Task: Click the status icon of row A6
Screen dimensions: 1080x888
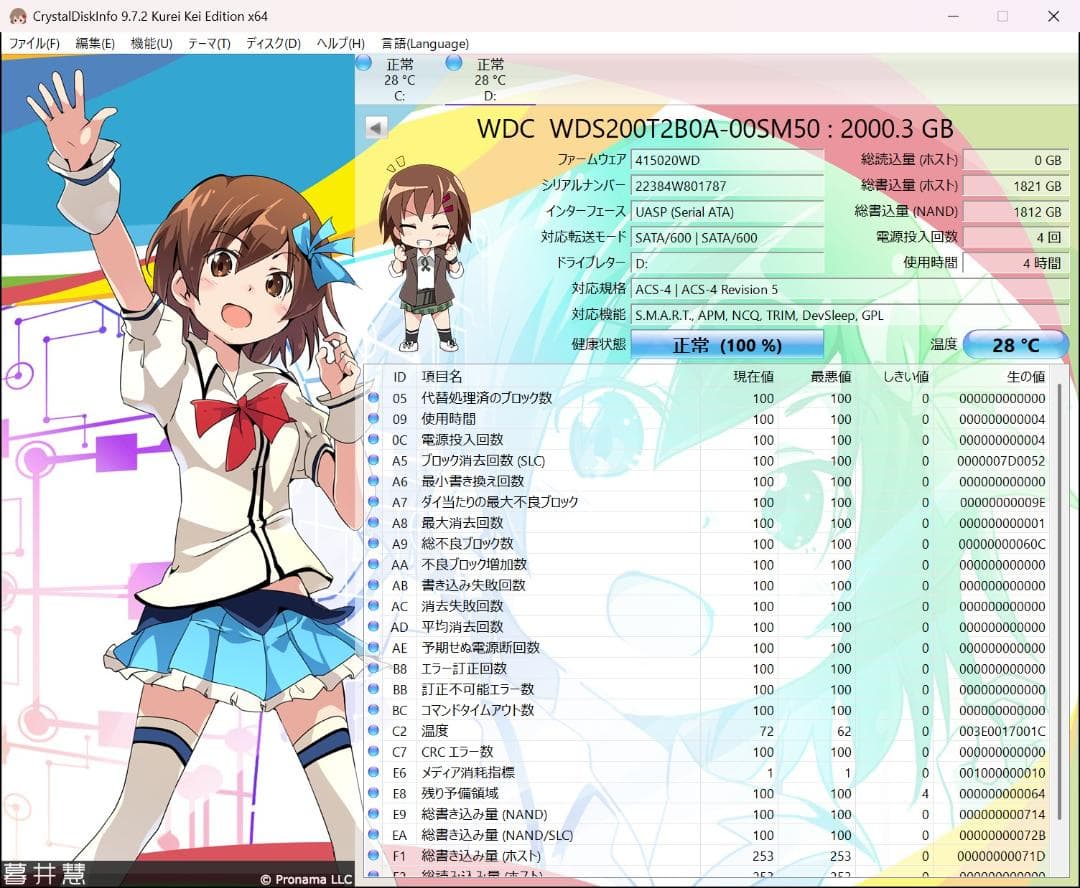Action: pos(373,481)
